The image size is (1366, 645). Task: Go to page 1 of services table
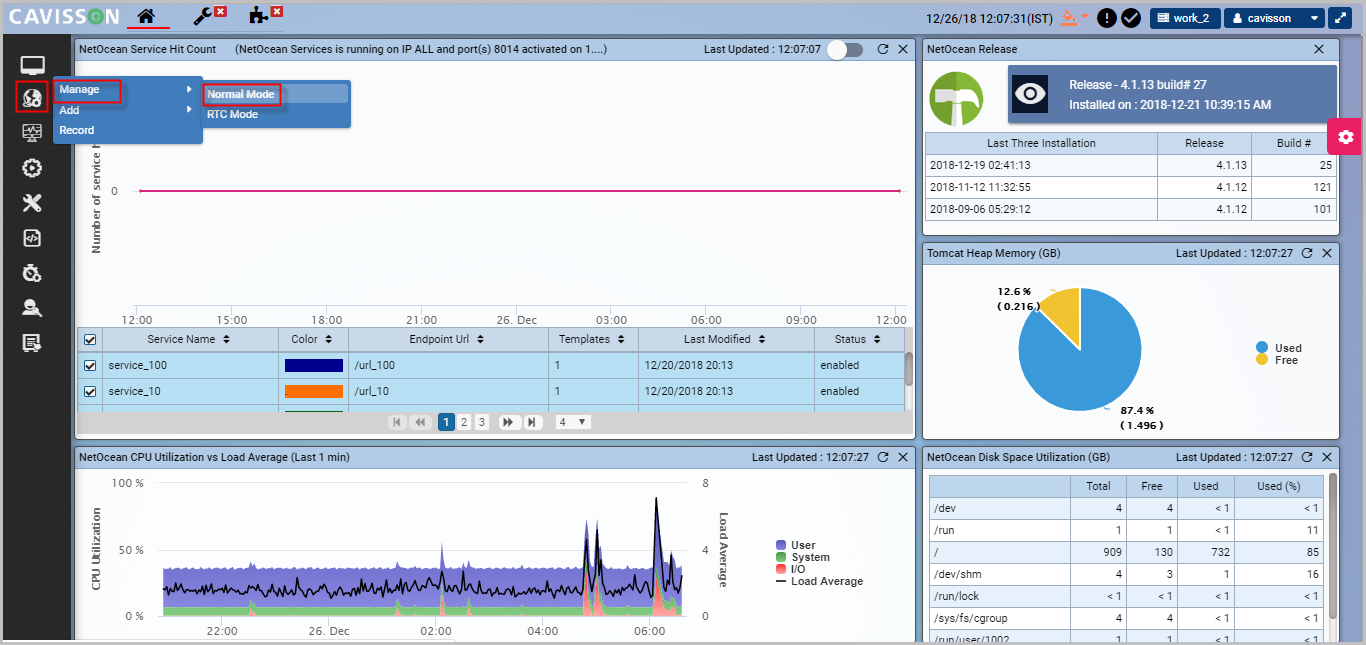(446, 422)
